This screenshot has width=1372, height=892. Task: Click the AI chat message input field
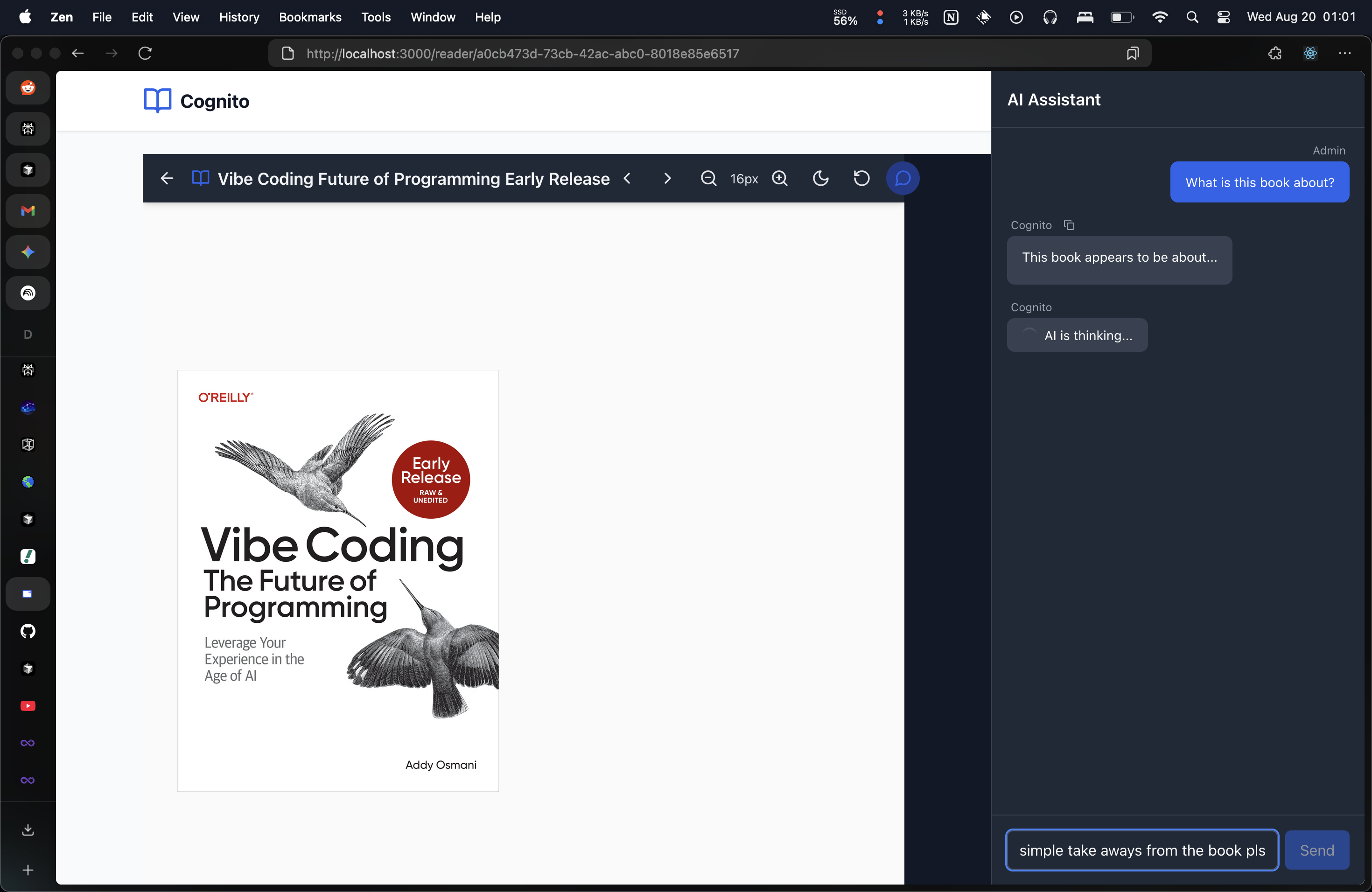point(1141,850)
